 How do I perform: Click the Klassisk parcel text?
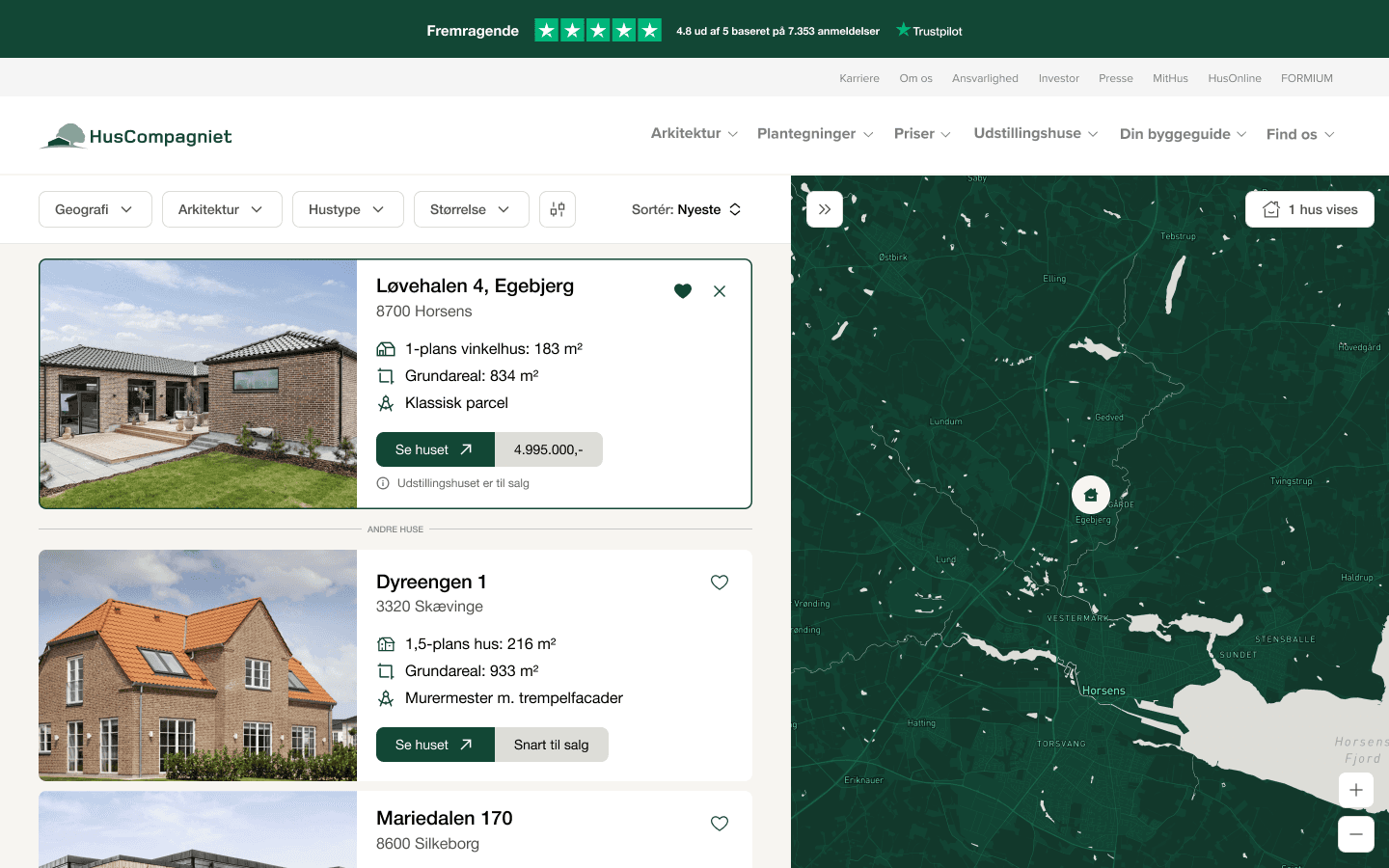pos(456,403)
